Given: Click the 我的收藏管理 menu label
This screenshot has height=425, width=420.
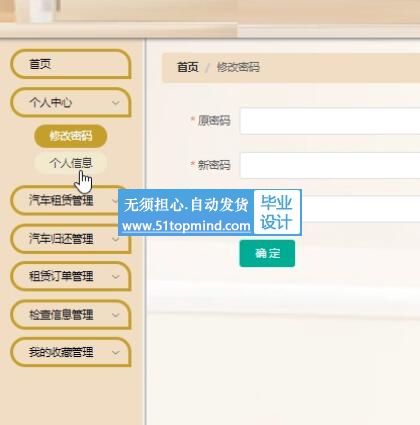Looking at the screenshot, I should tap(61, 353).
